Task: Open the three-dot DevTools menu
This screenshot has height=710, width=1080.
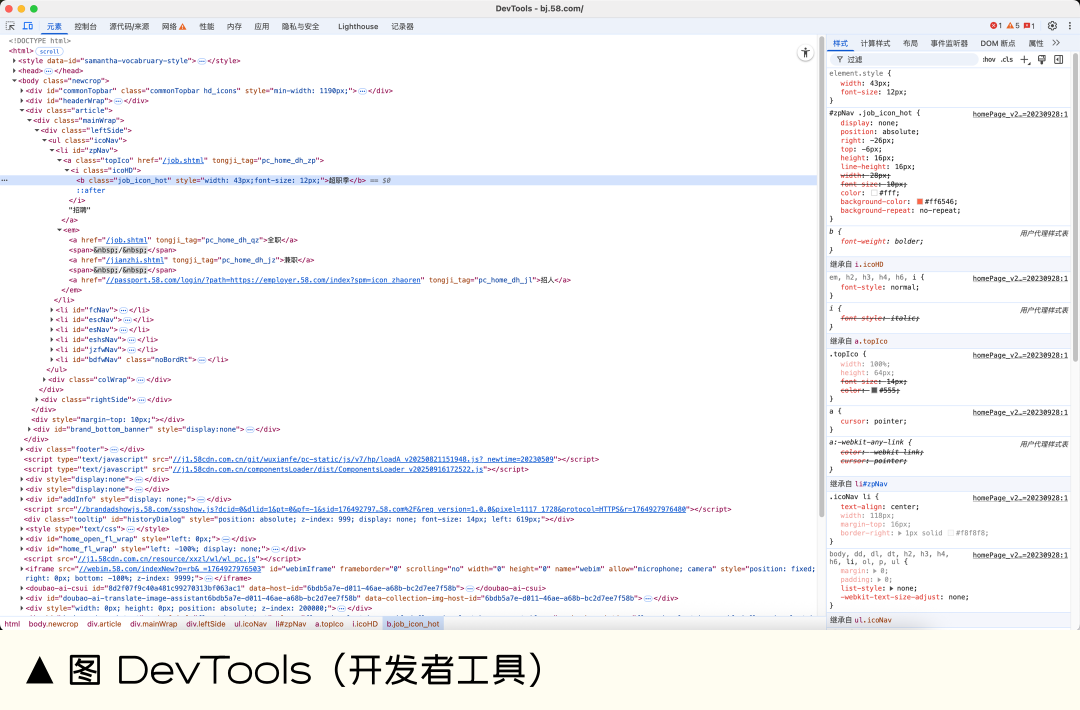Action: [1068, 26]
